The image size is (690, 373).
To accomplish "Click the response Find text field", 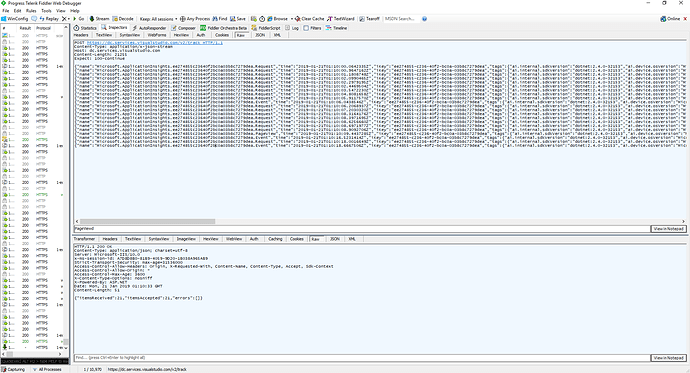I will point(362,358).
